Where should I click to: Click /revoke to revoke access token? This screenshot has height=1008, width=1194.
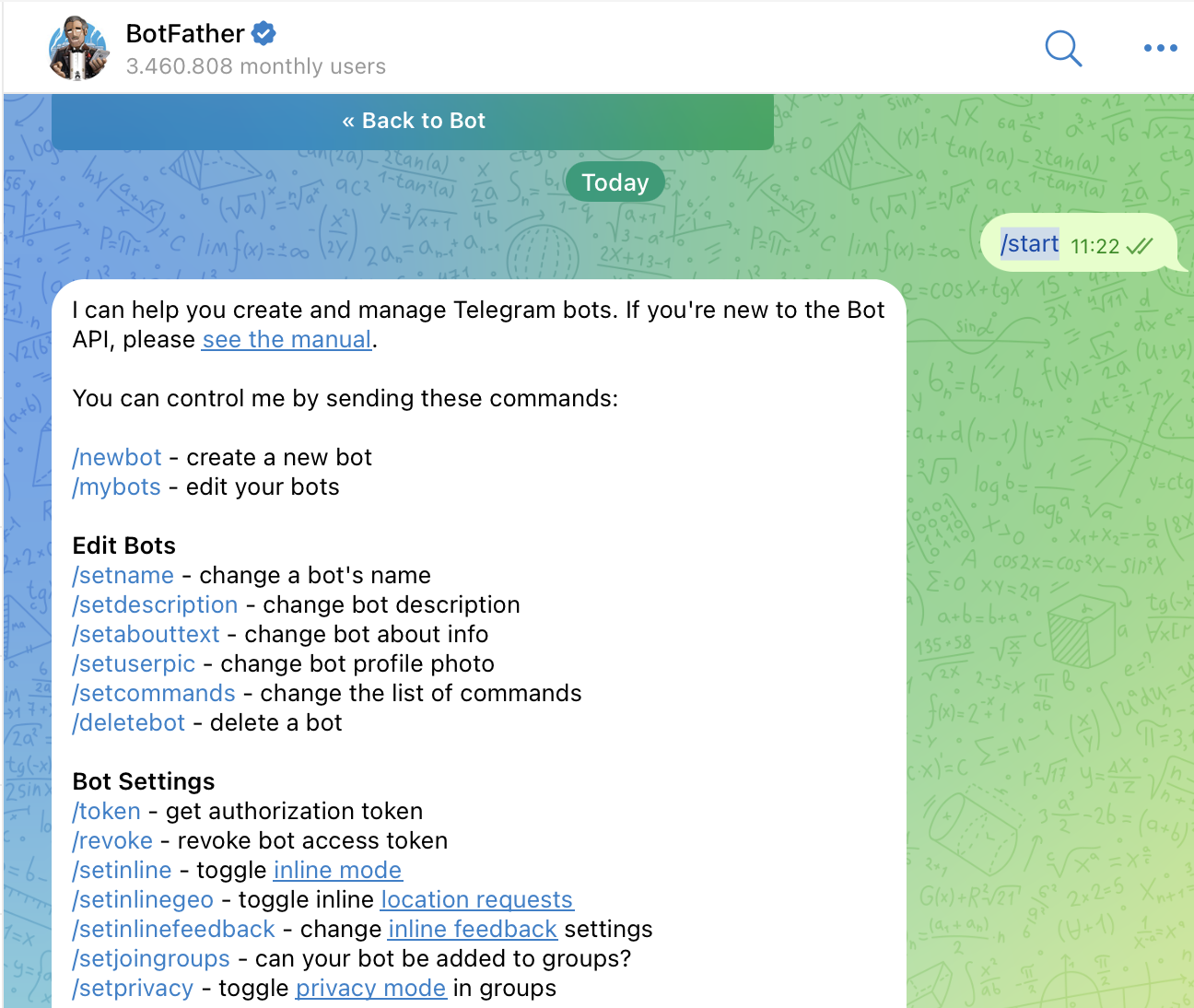(x=111, y=840)
